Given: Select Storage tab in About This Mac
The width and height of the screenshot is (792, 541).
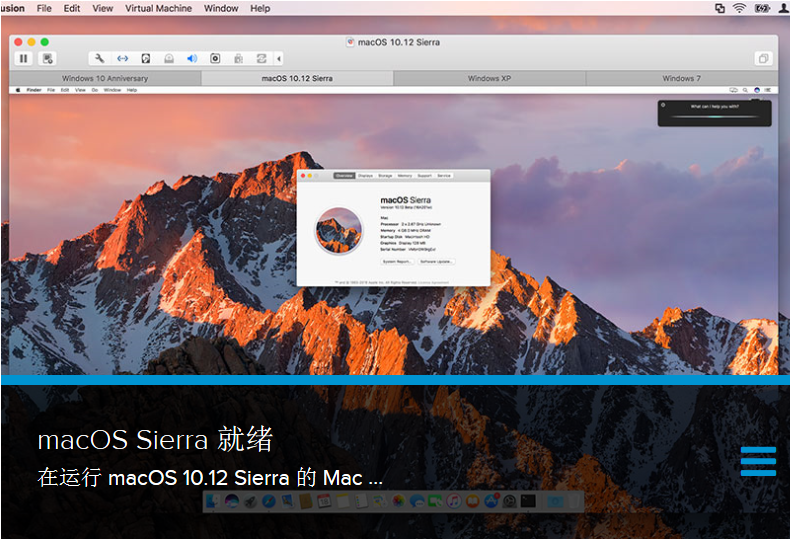Looking at the screenshot, I should coord(385,176).
